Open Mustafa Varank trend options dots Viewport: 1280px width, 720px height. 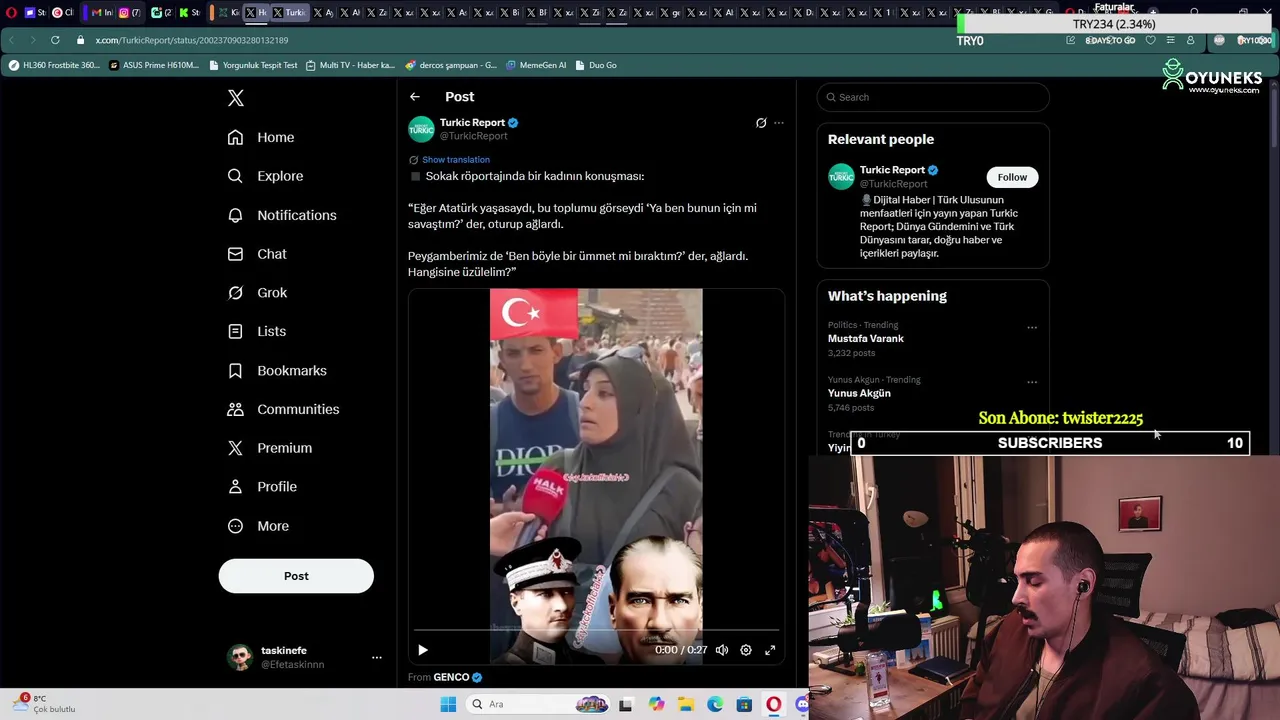click(1032, 327)
